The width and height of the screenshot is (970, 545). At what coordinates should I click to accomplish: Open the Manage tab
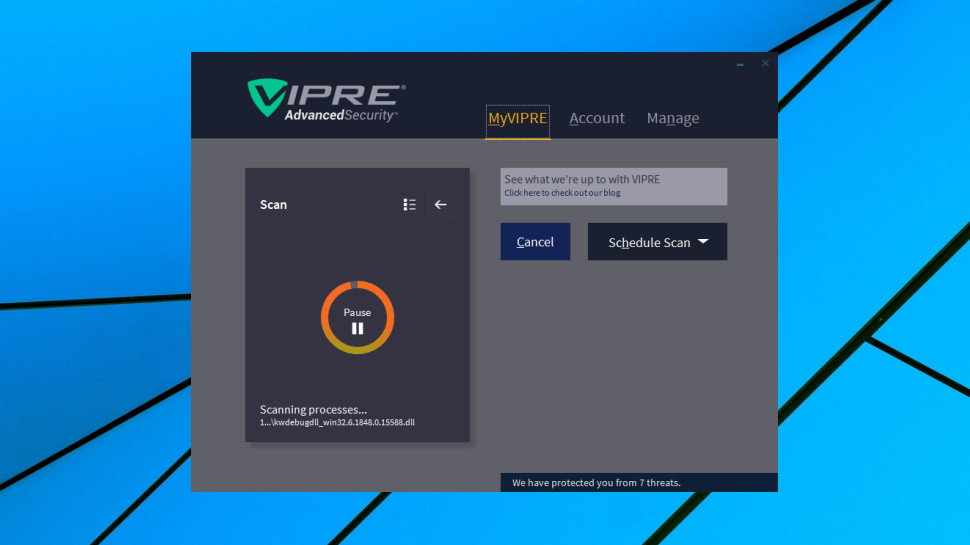tap(673, 118)
